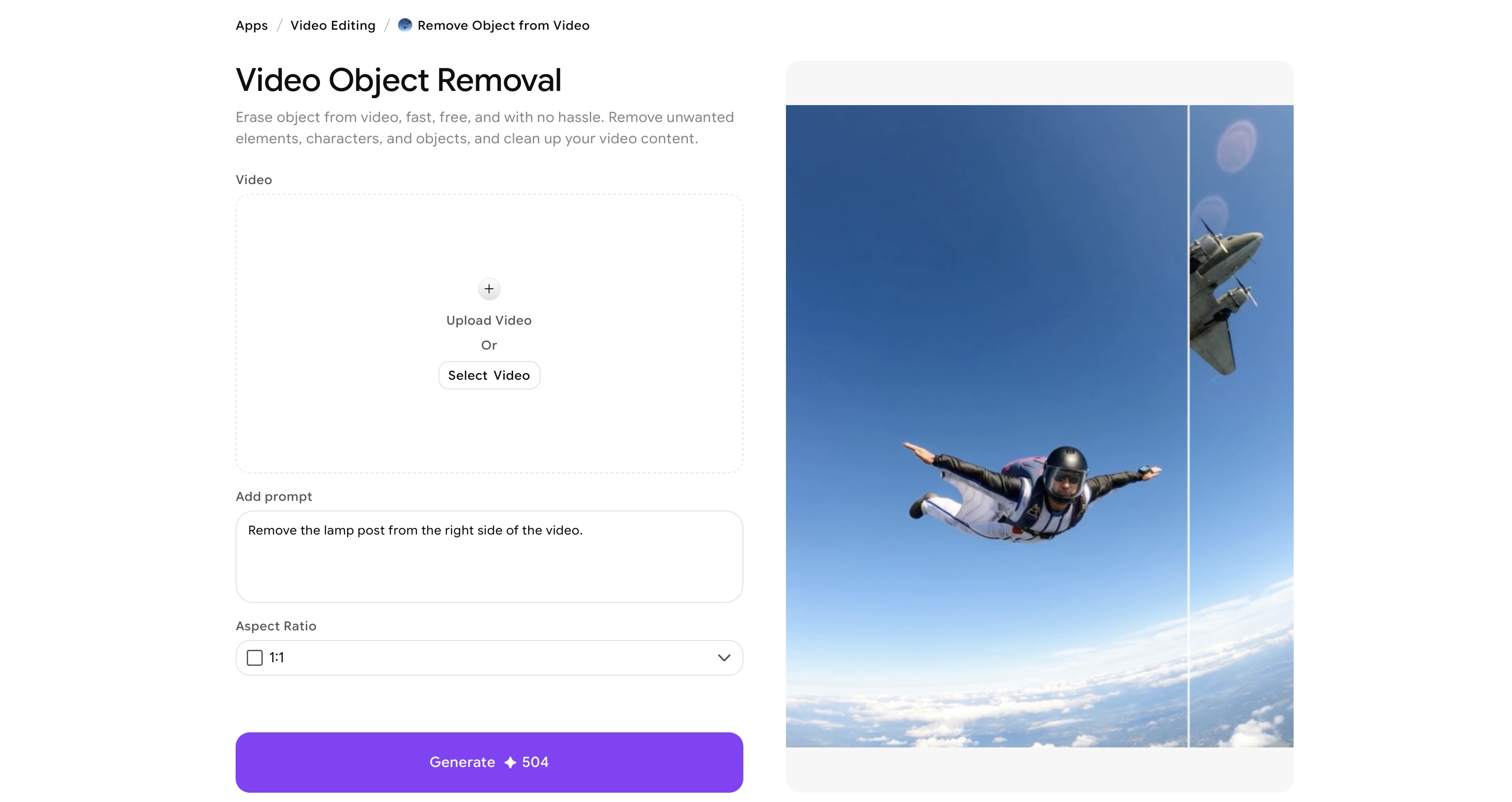Screen dimensions: 1512x802
Task: Click the square 1:1 ratio icon
Action: pyautogui.click(x=255, y=658)
